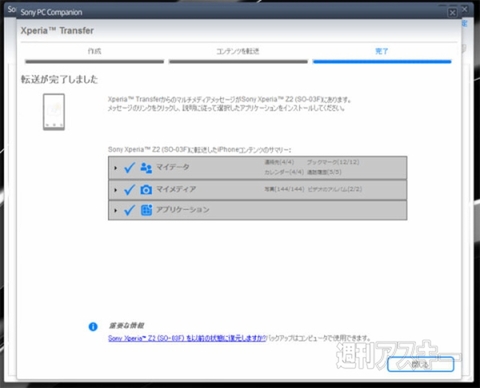Close the Sony PC Companion dialog
This screenshot has height=388, width=480.
(452, 13)
